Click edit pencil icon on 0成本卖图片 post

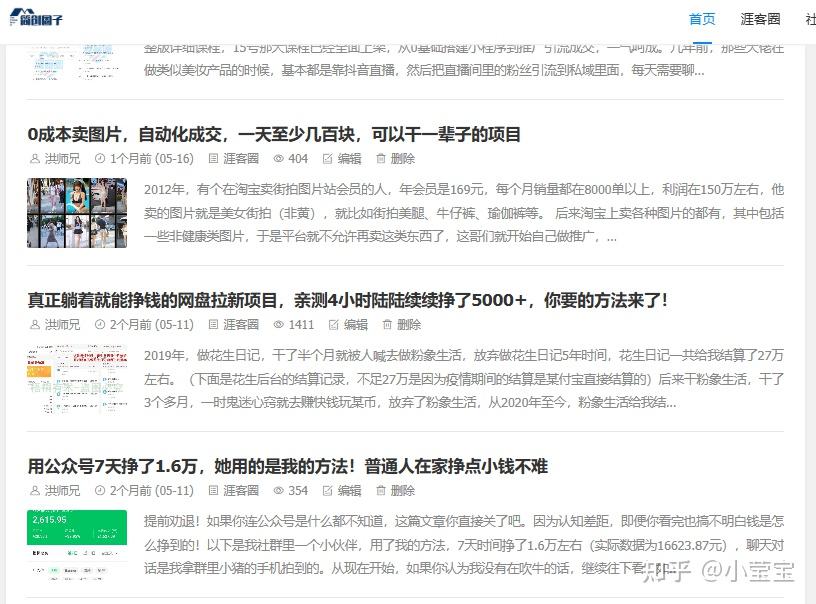[x=327, y=159]
